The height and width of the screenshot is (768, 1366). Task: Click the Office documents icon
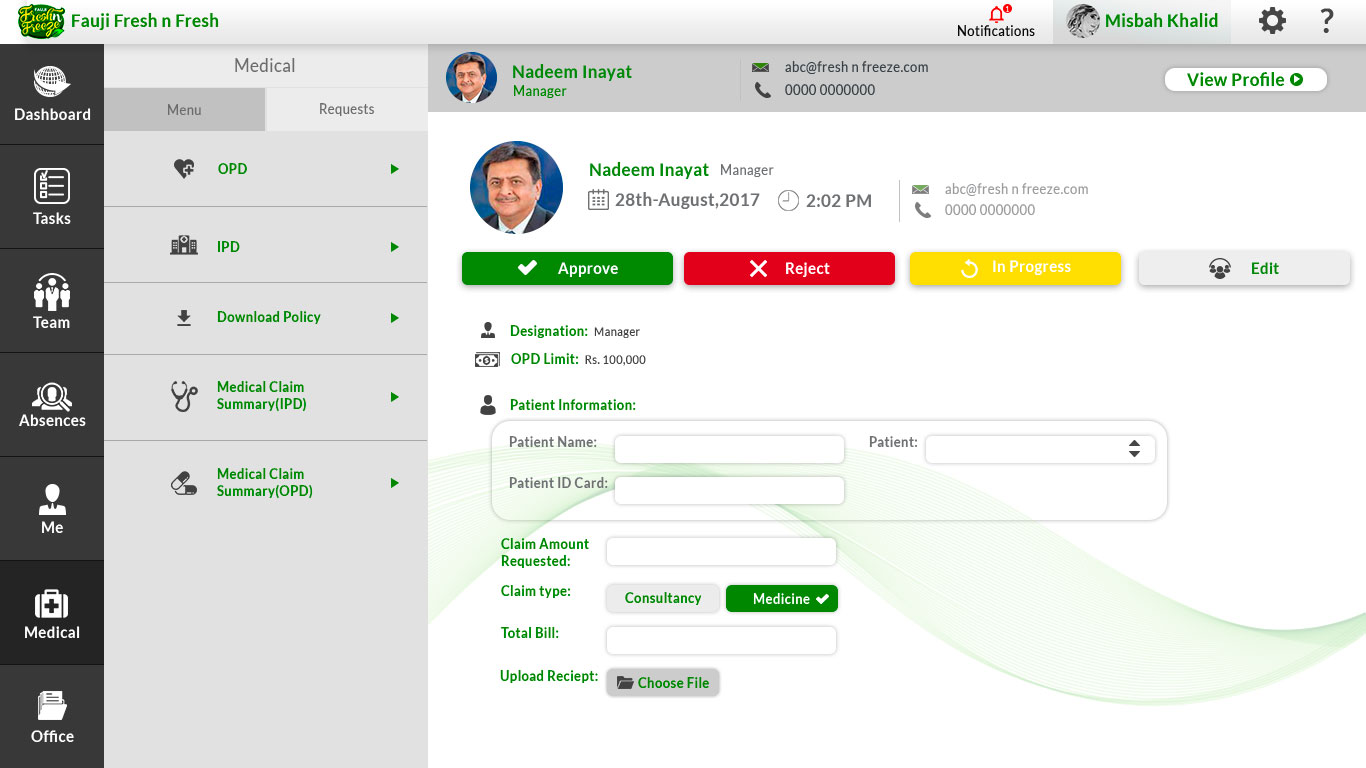click(51, 707)
